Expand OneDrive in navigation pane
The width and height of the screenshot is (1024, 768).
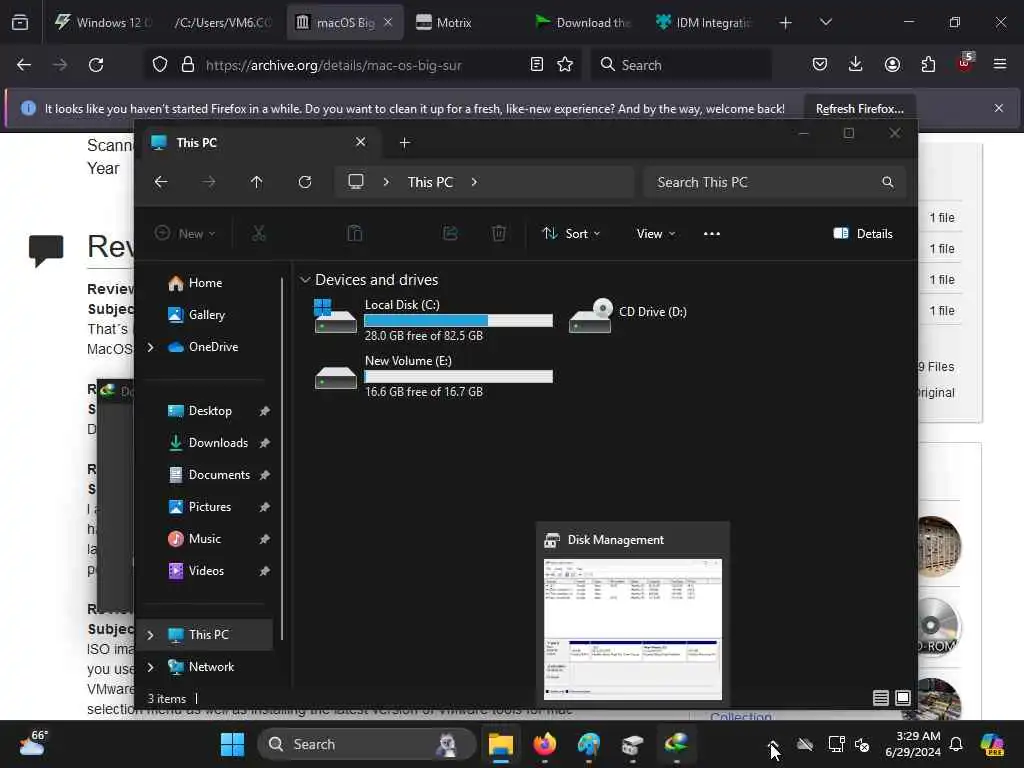150,347
